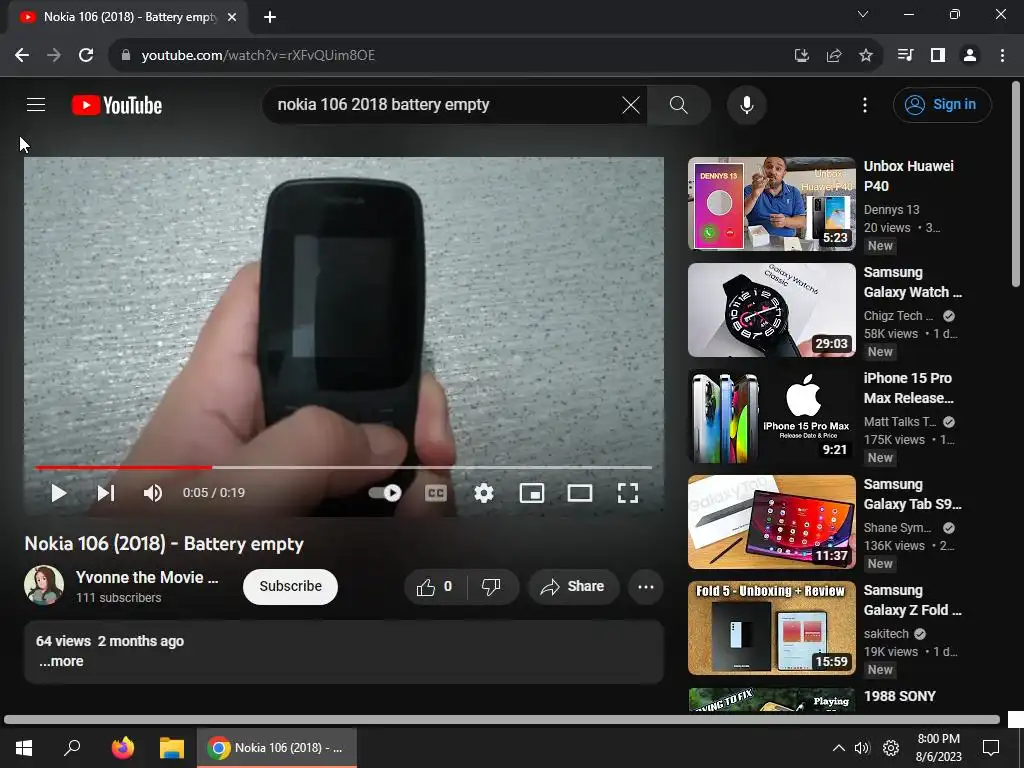
Task: Toggle subtitles closed captions
Action: tap(436, 493)
